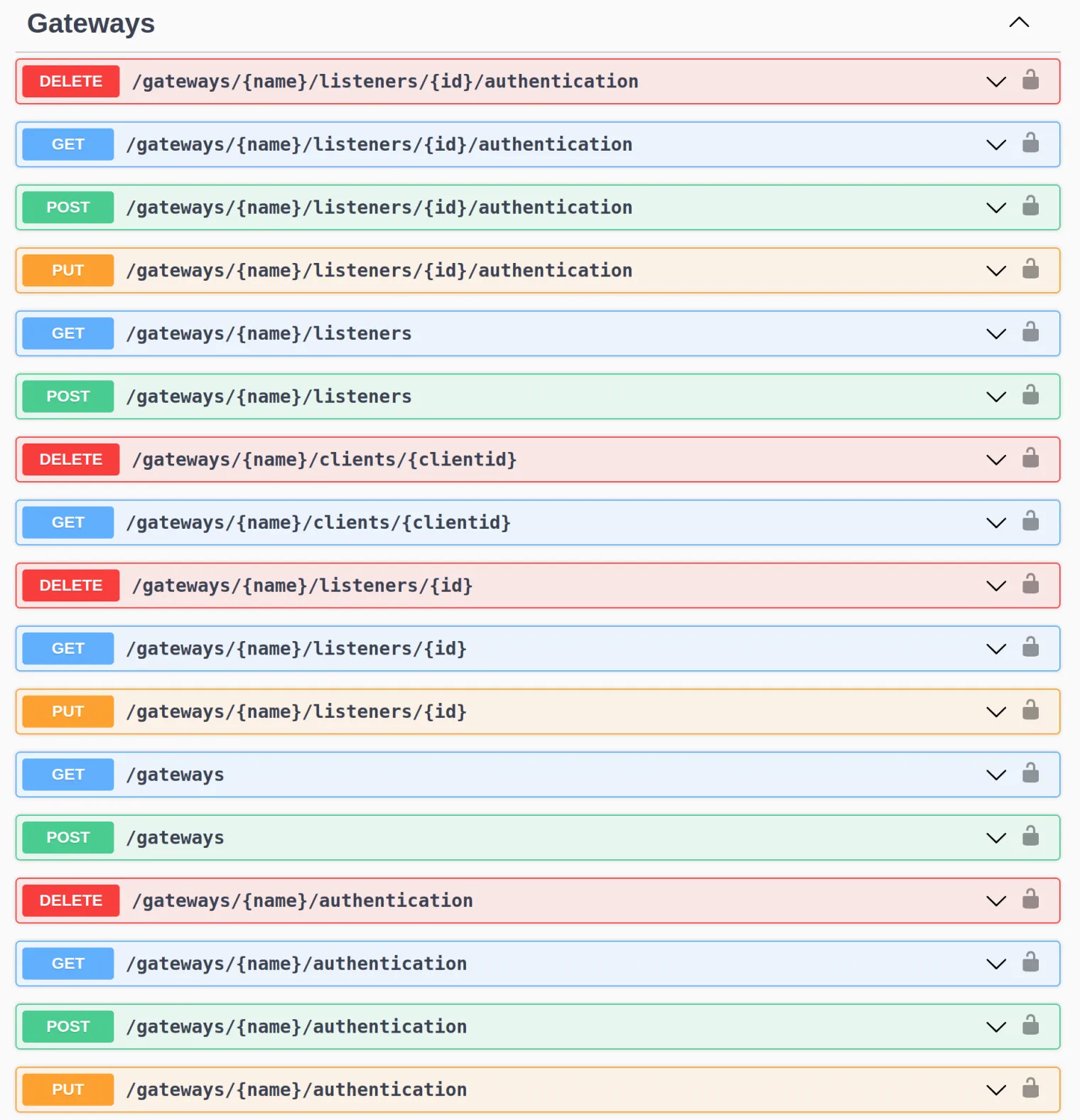Click the lock icon for DELETE /gateways/{name}/listeners/{id}
Image resolution: width=1080 pixels, height=1120 pixels.
coord(1030,584)
